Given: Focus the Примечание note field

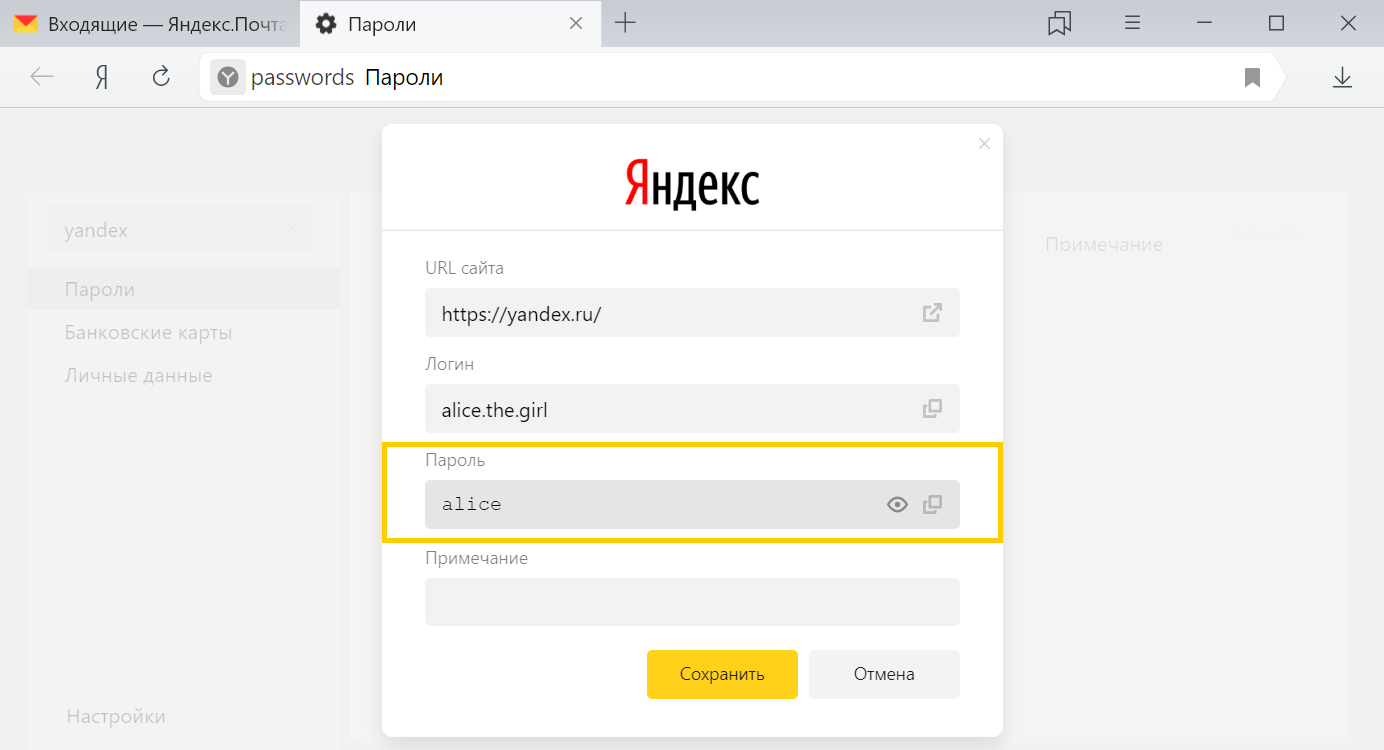Looking at the screenshot, I should pyautogui.click(x=692, y=602).
